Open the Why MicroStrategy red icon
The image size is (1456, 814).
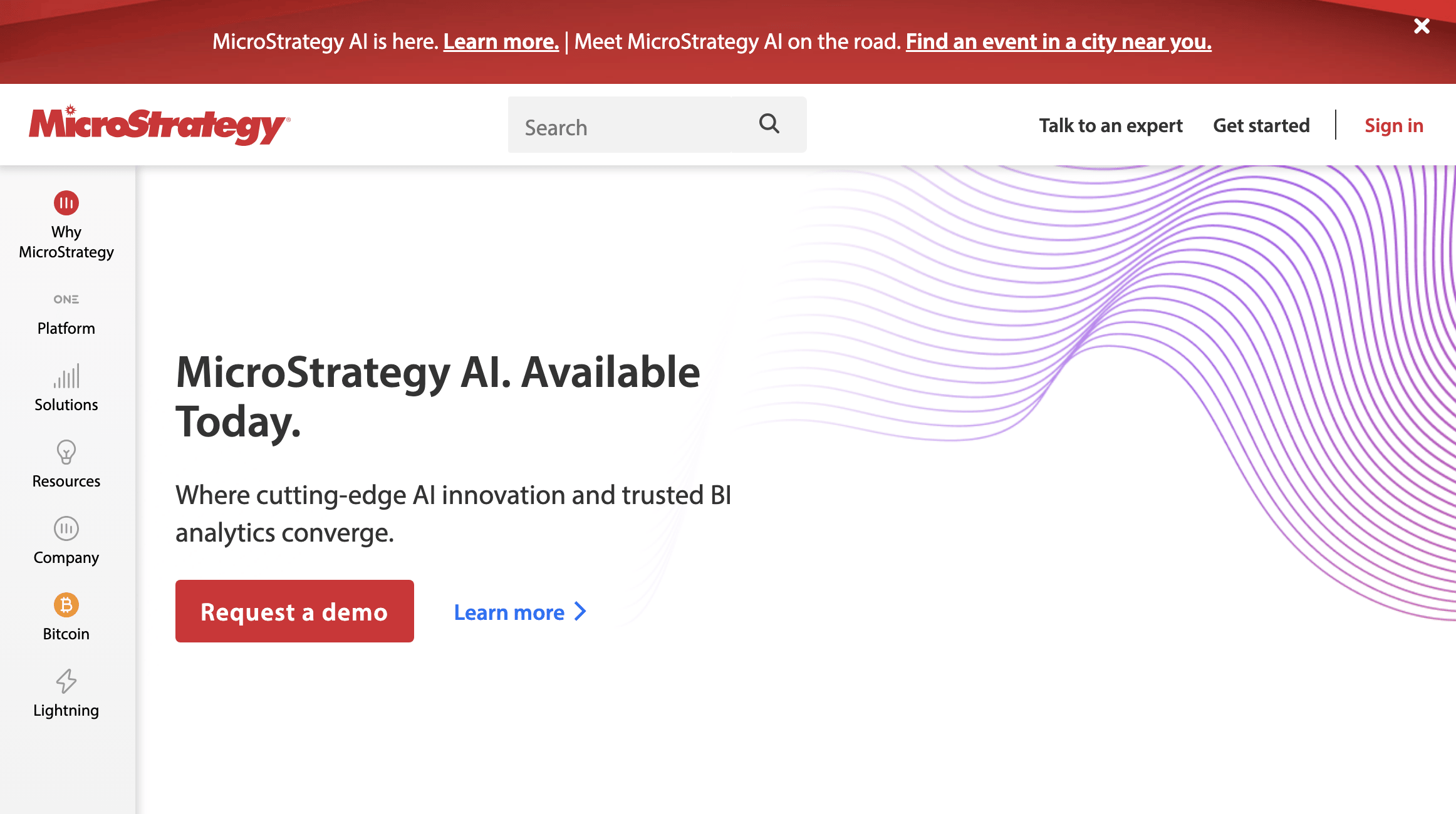(x=66, y=203)
